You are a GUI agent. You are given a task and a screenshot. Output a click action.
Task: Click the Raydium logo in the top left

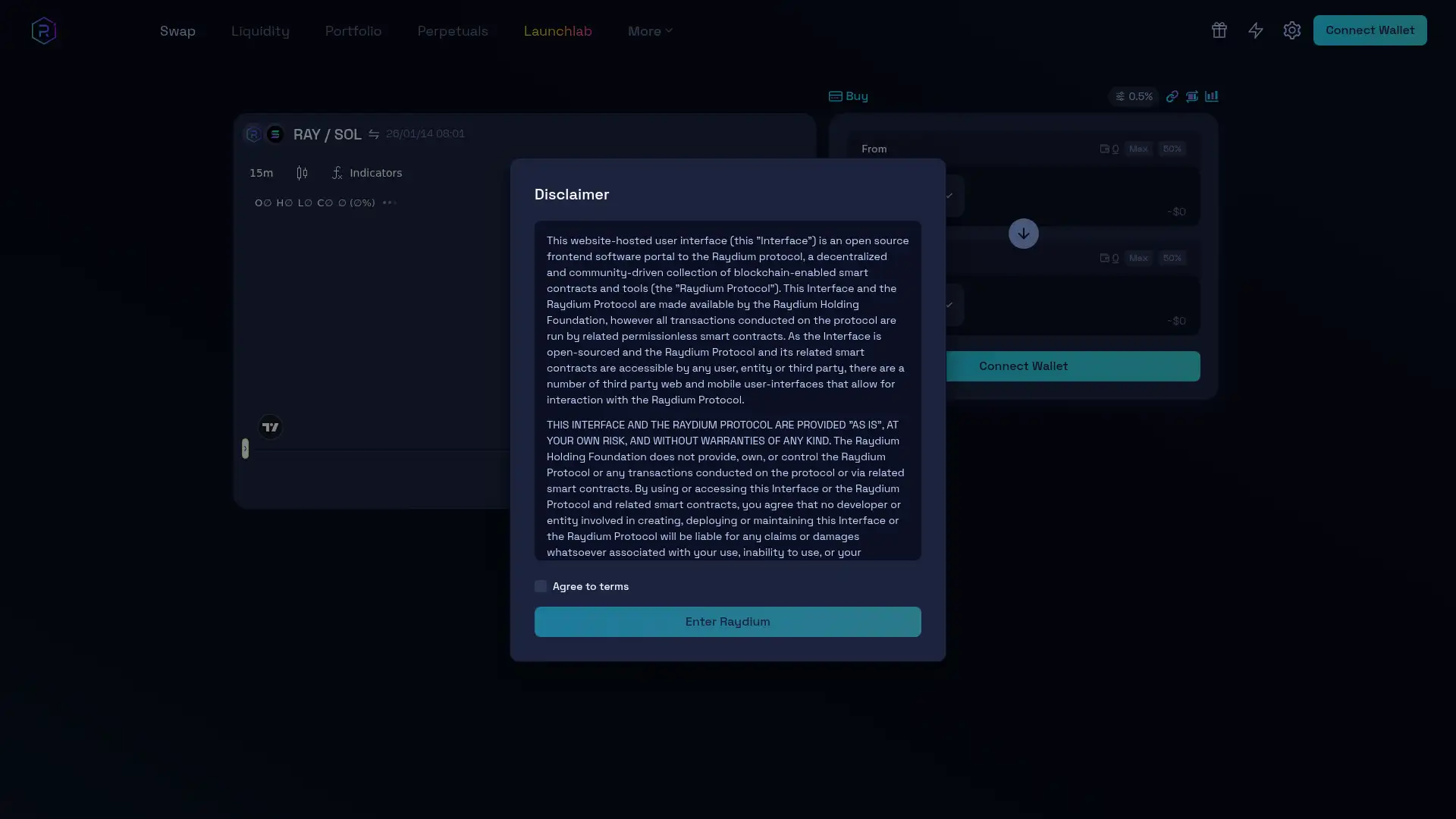click(x=43, y=30)
